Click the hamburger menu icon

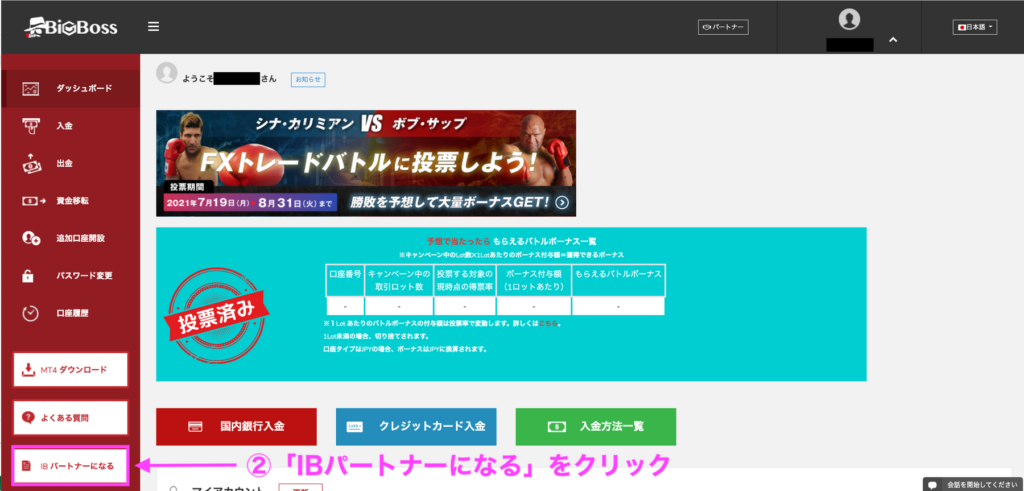tap(153, 27)
